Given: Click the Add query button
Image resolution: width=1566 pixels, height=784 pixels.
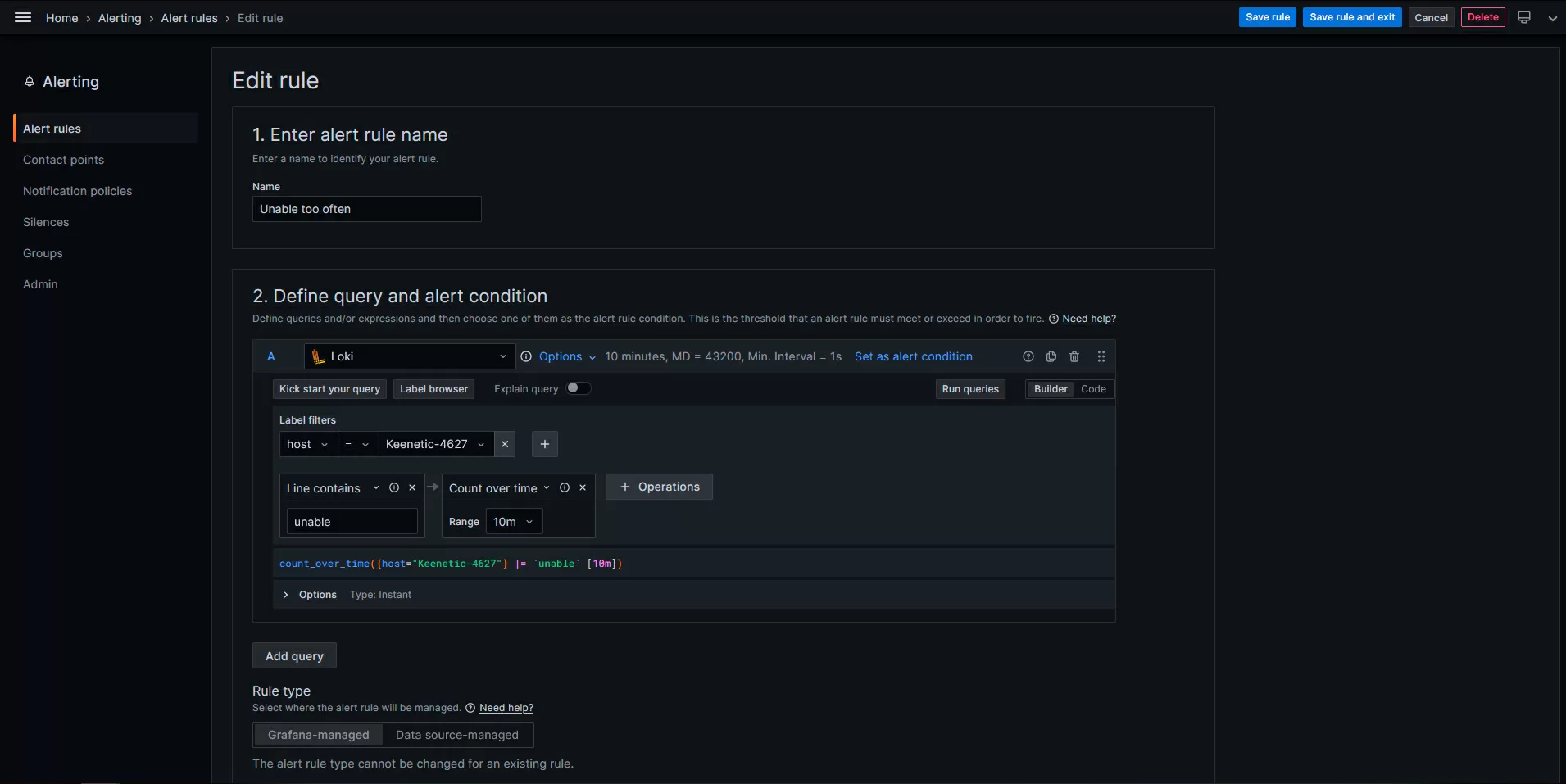Looking at the screenshot, I should tap(294, 656).
